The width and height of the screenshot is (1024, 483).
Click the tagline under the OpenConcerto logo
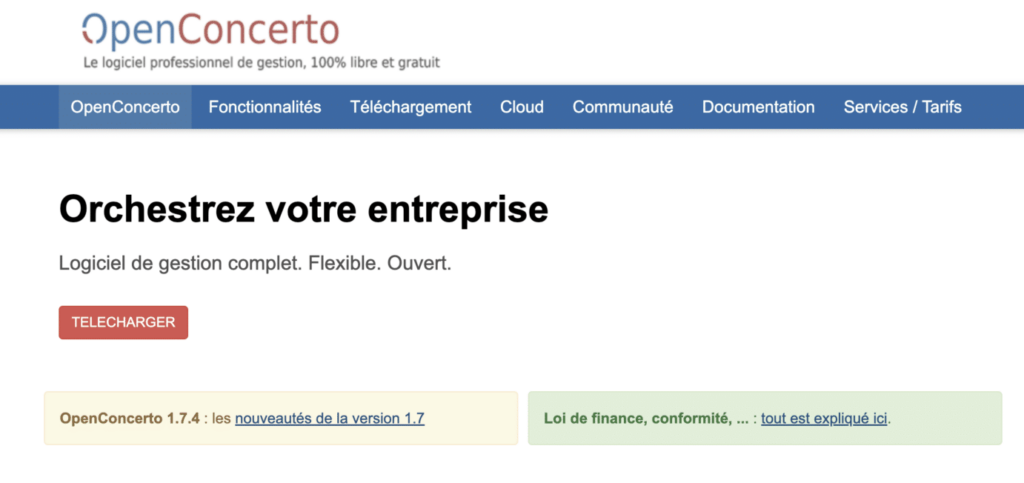tap(261, 63)
